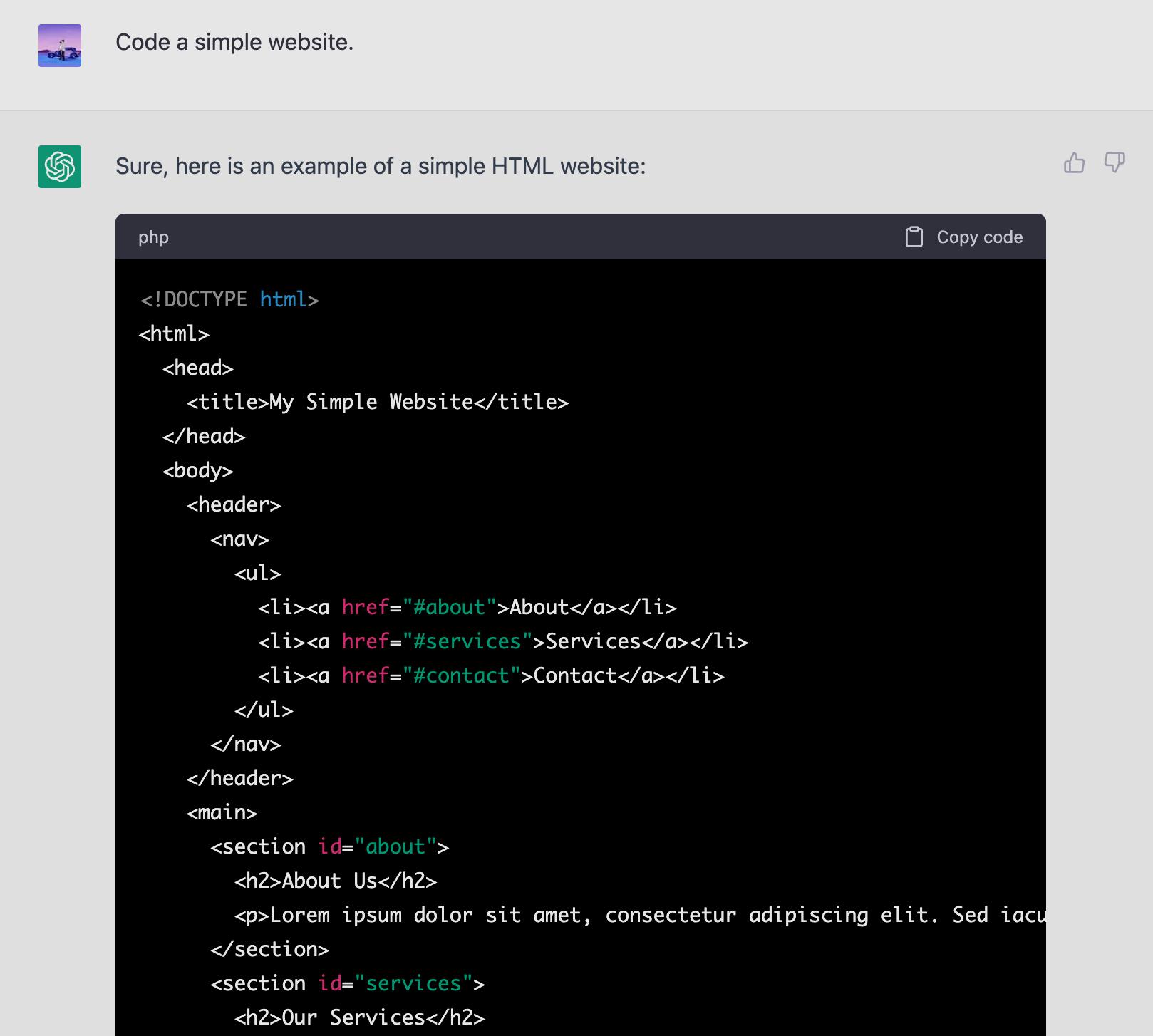The image size is (1153, 1036).
Task: Click the section id="services" code line
Action: point(347,983)
